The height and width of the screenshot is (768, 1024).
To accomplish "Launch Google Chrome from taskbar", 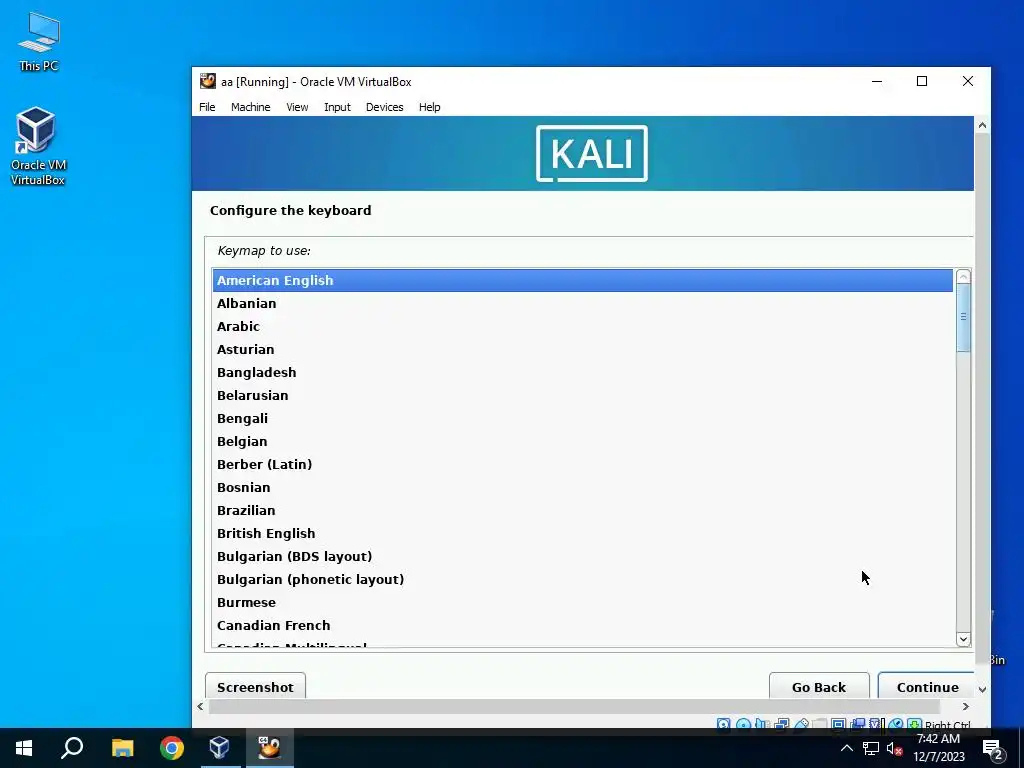I will 172,748.
